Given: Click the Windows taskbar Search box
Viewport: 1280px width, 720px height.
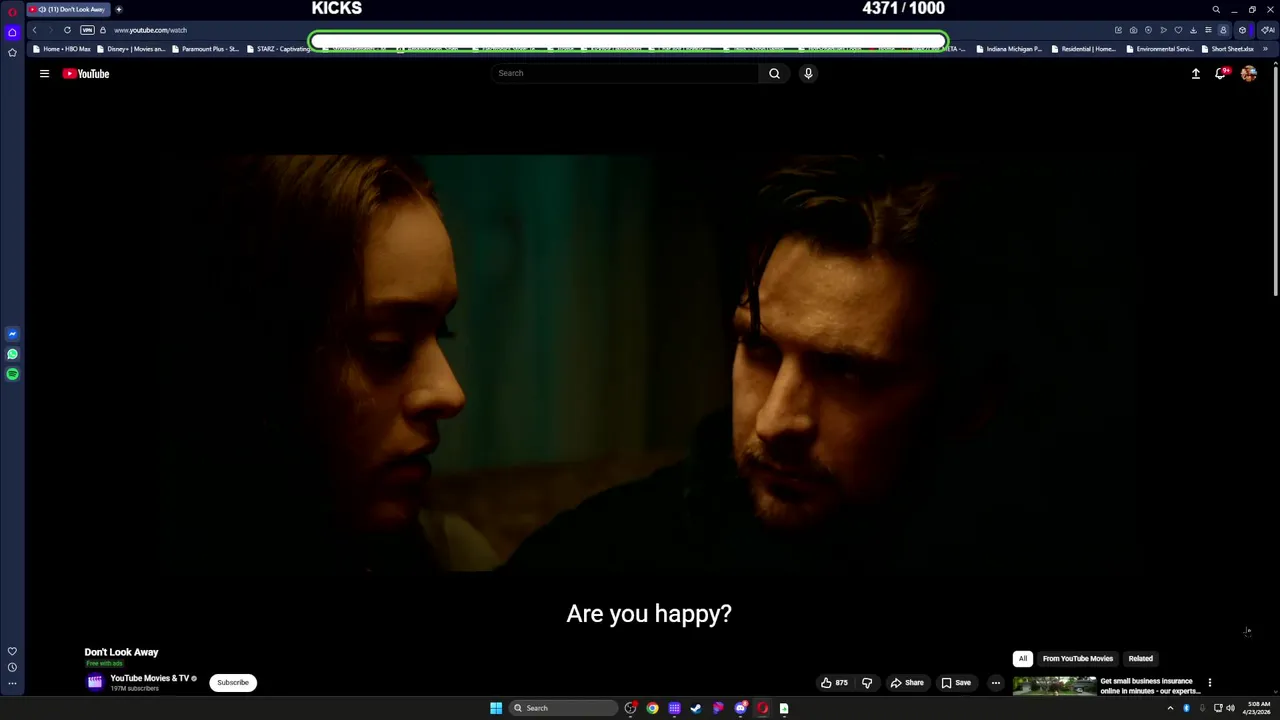Looking at the screenshot, I should pyautogui.click(x=562, y=708).
